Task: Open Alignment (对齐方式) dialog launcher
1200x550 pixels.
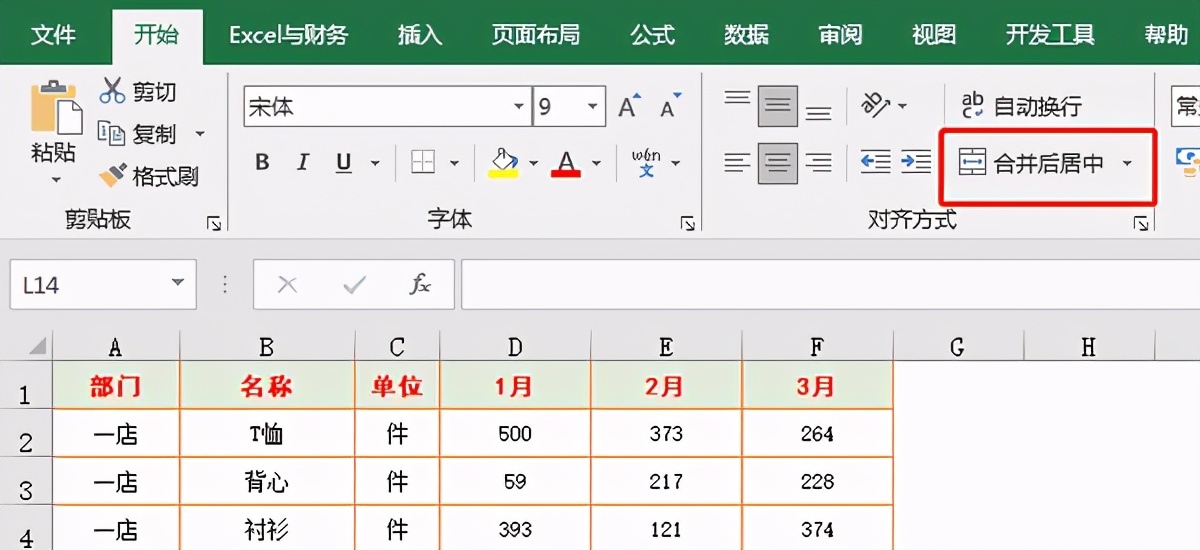Action: [x=1141, y=224]
